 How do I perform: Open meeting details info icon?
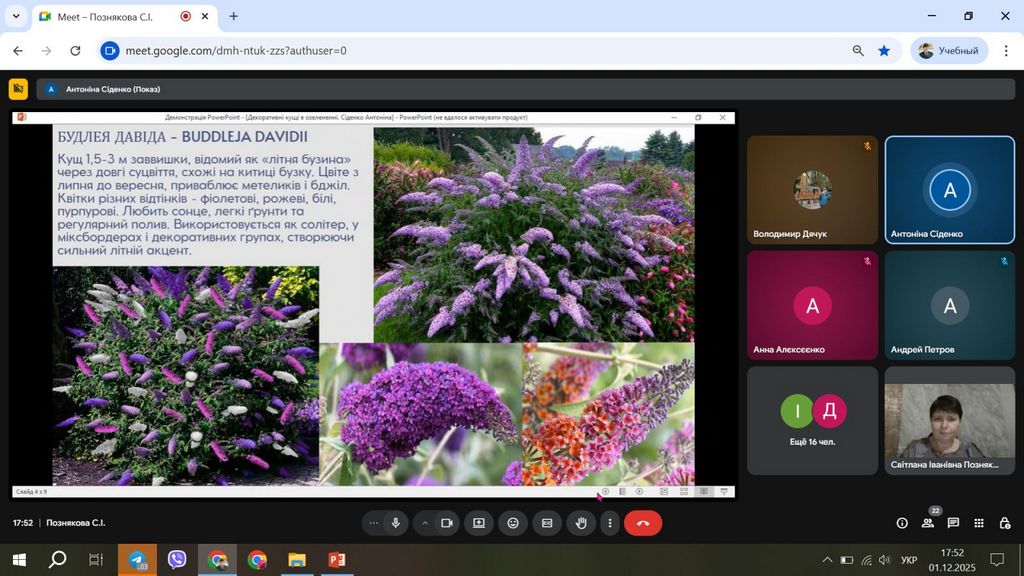click(902, 523)
